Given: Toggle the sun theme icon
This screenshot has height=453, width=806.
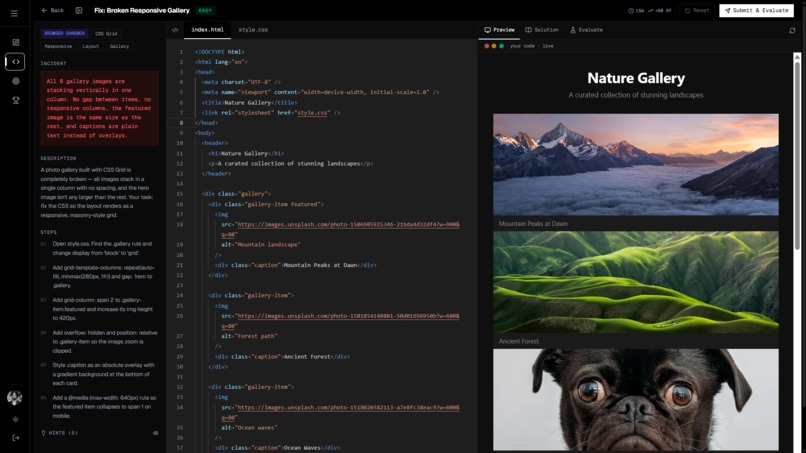Looking at the screenshot, I should click(x=15, y=420).
